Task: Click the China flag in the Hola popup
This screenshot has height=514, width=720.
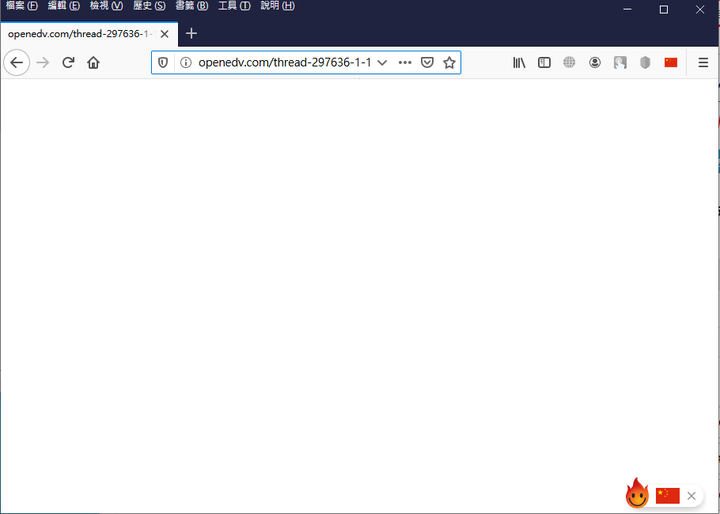Action: 668,496
